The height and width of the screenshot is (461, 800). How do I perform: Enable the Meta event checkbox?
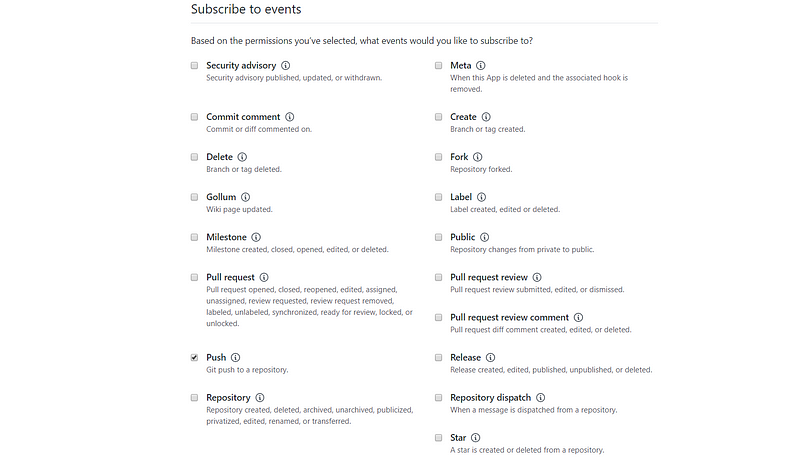[439, 65]
